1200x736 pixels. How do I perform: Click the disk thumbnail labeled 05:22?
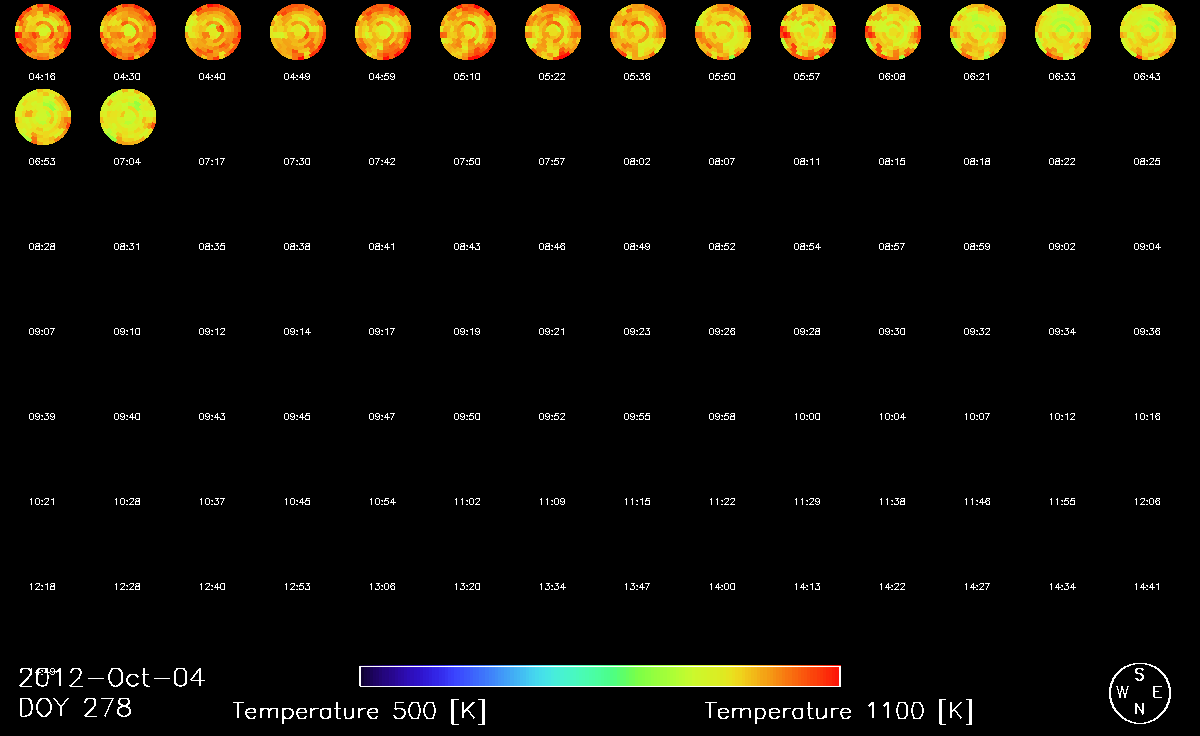click(x=553, y=32)
